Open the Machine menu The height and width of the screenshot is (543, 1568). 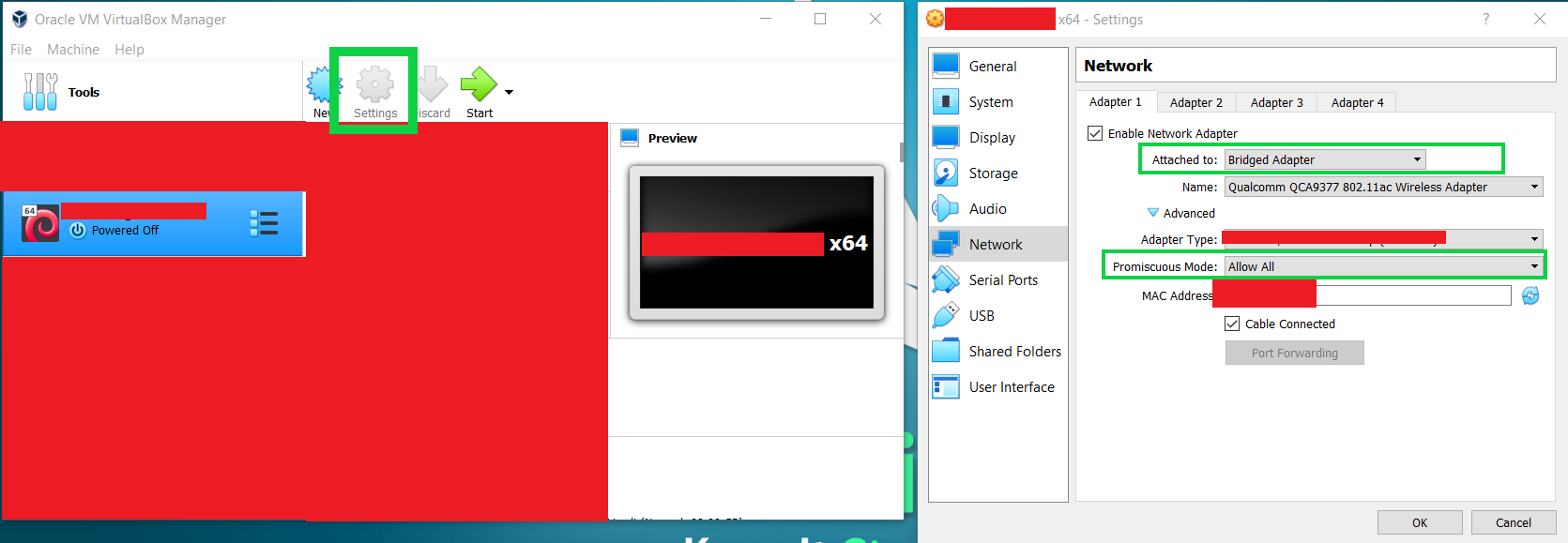click(73, 50)
